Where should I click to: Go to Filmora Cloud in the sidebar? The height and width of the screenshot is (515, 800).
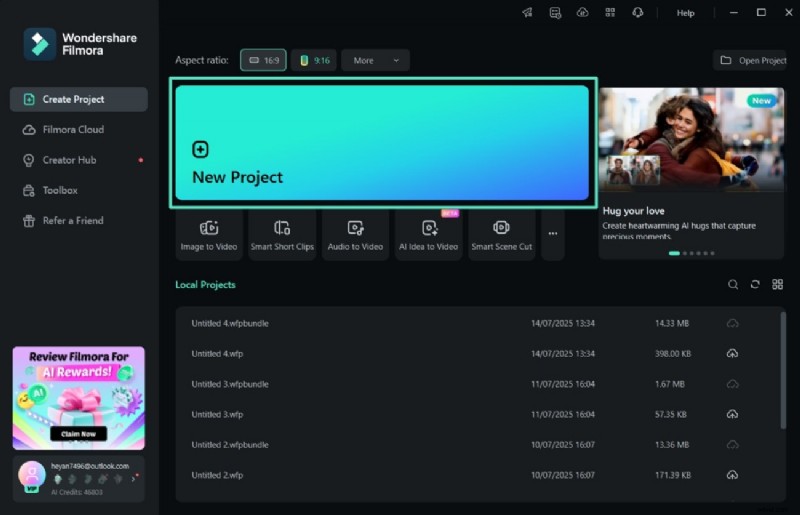point(73,130)
